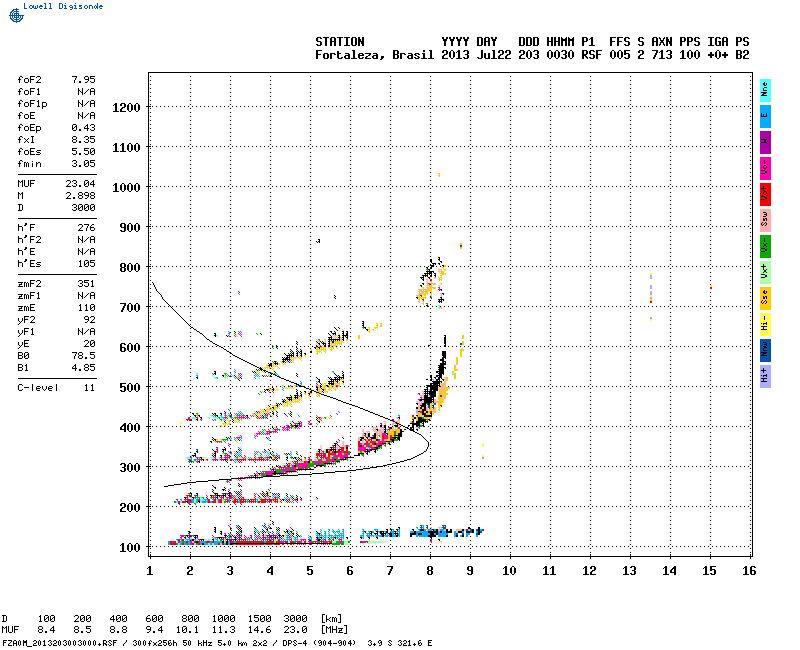800x650 pixels.
Task: Click the FZA0M_2013203003000.RSF filename text
Action: [60, 643]
